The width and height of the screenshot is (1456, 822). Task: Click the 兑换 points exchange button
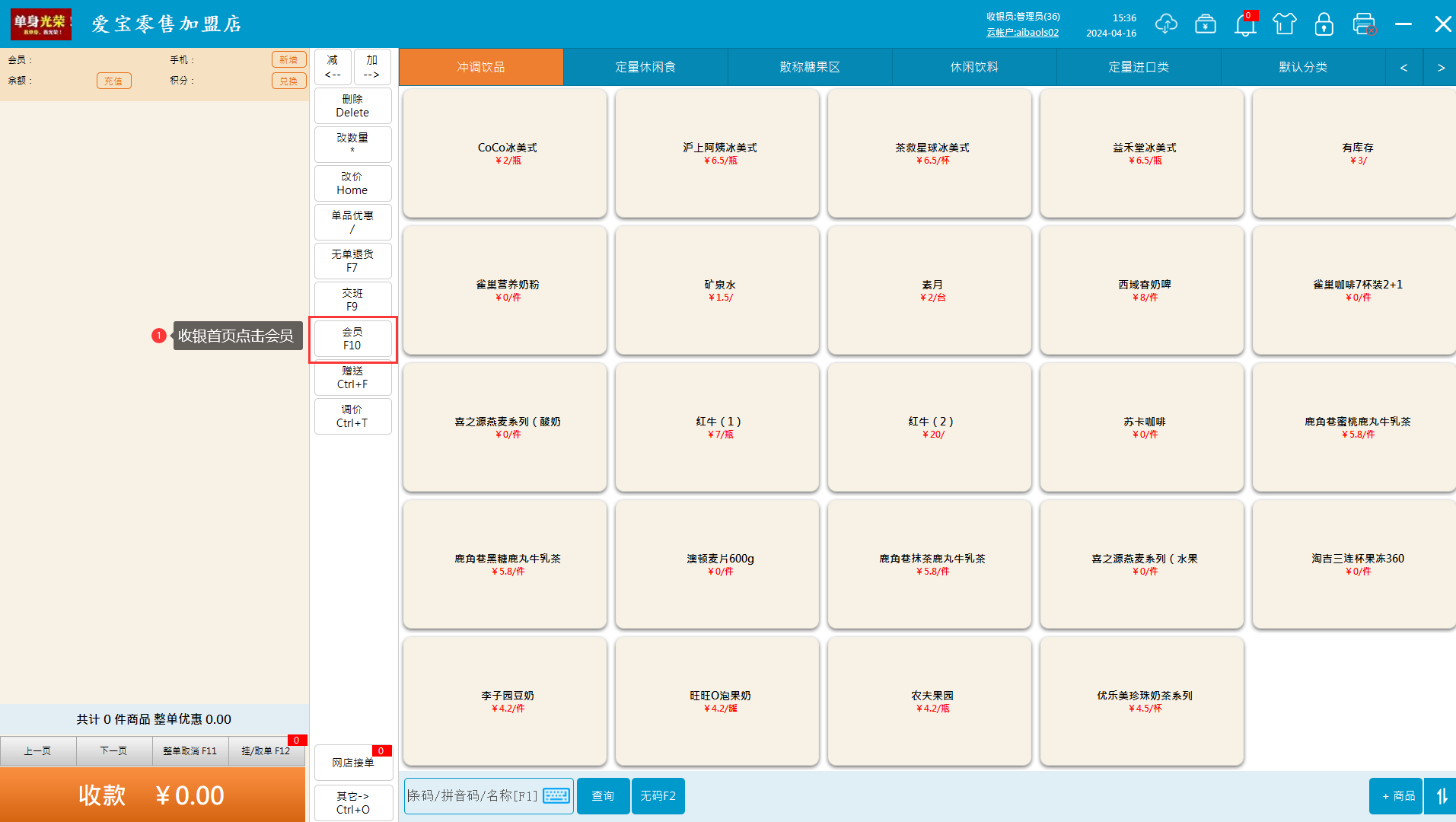click(288, 81)
